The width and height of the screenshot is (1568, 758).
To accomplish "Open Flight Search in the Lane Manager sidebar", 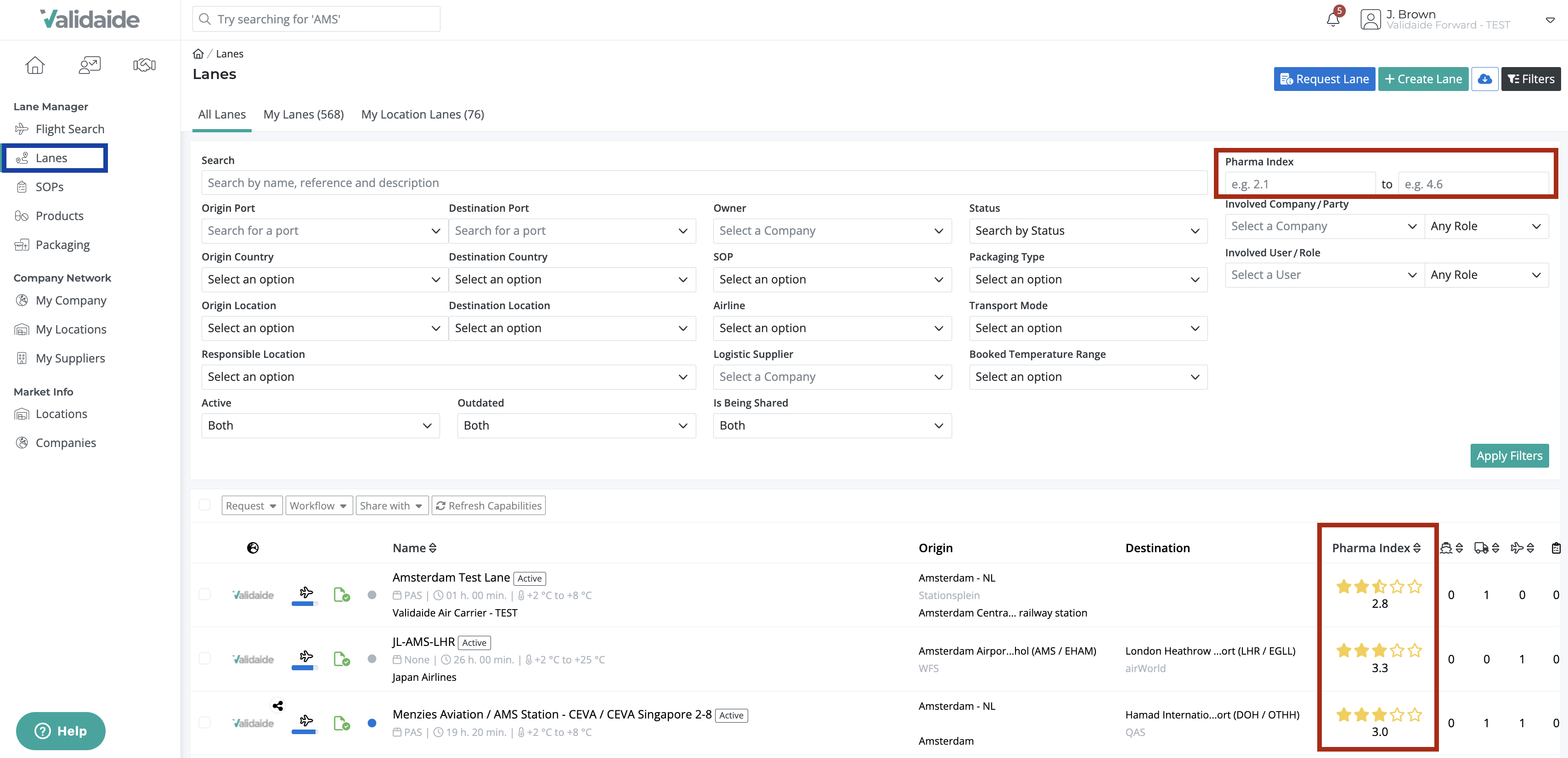I will 69,129.
